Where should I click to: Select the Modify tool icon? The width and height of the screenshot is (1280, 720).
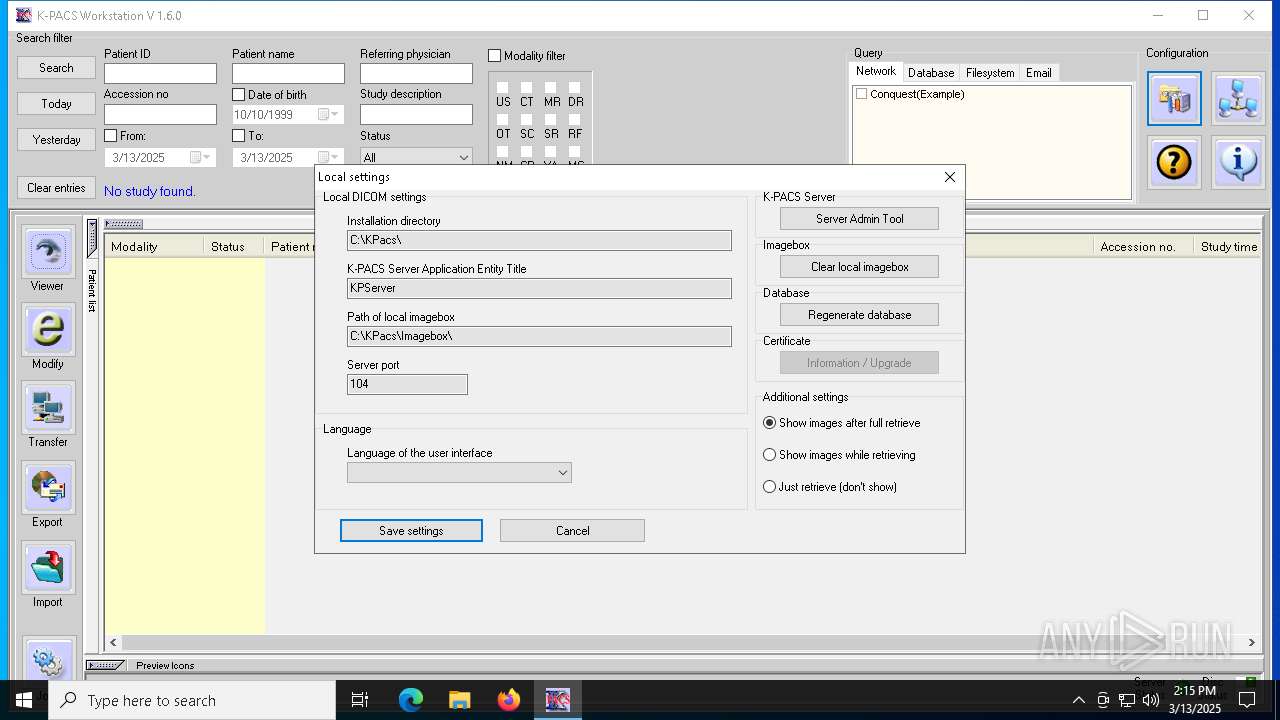pyautogui.click(x=48, y=330)
